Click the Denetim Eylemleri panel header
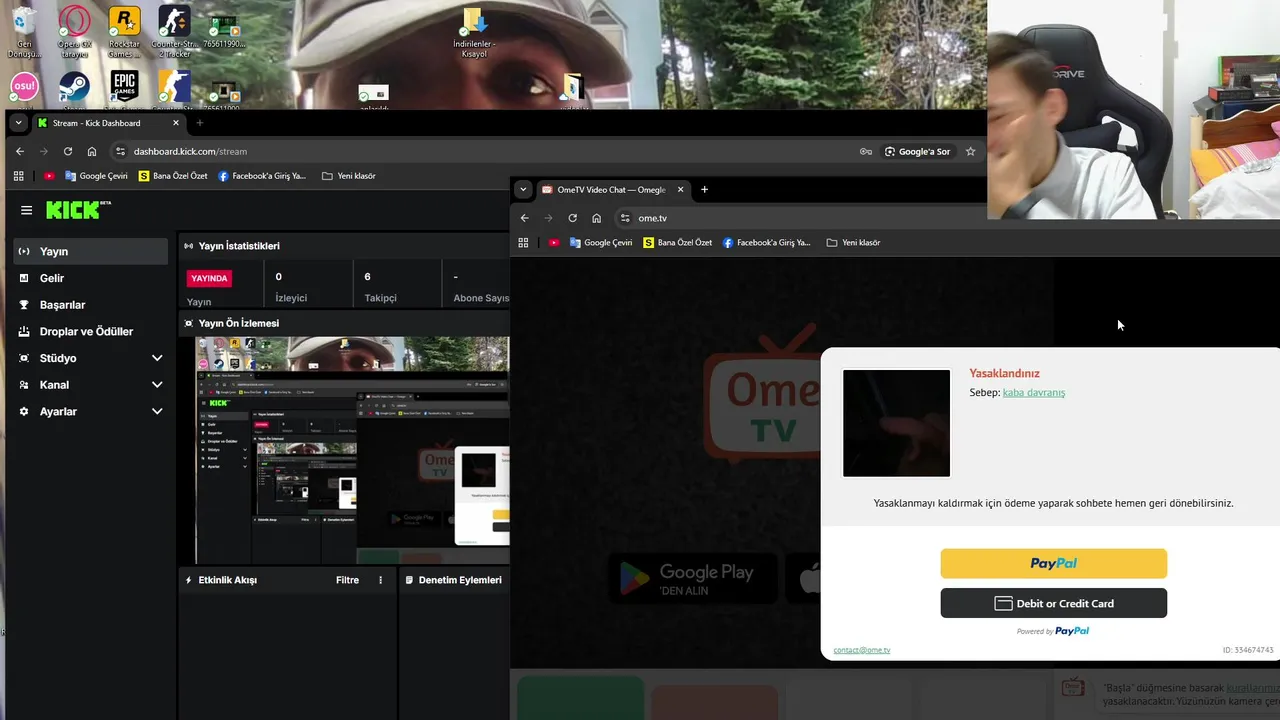1280x720 pixels. pyautogui.click(x=453, y=580)
